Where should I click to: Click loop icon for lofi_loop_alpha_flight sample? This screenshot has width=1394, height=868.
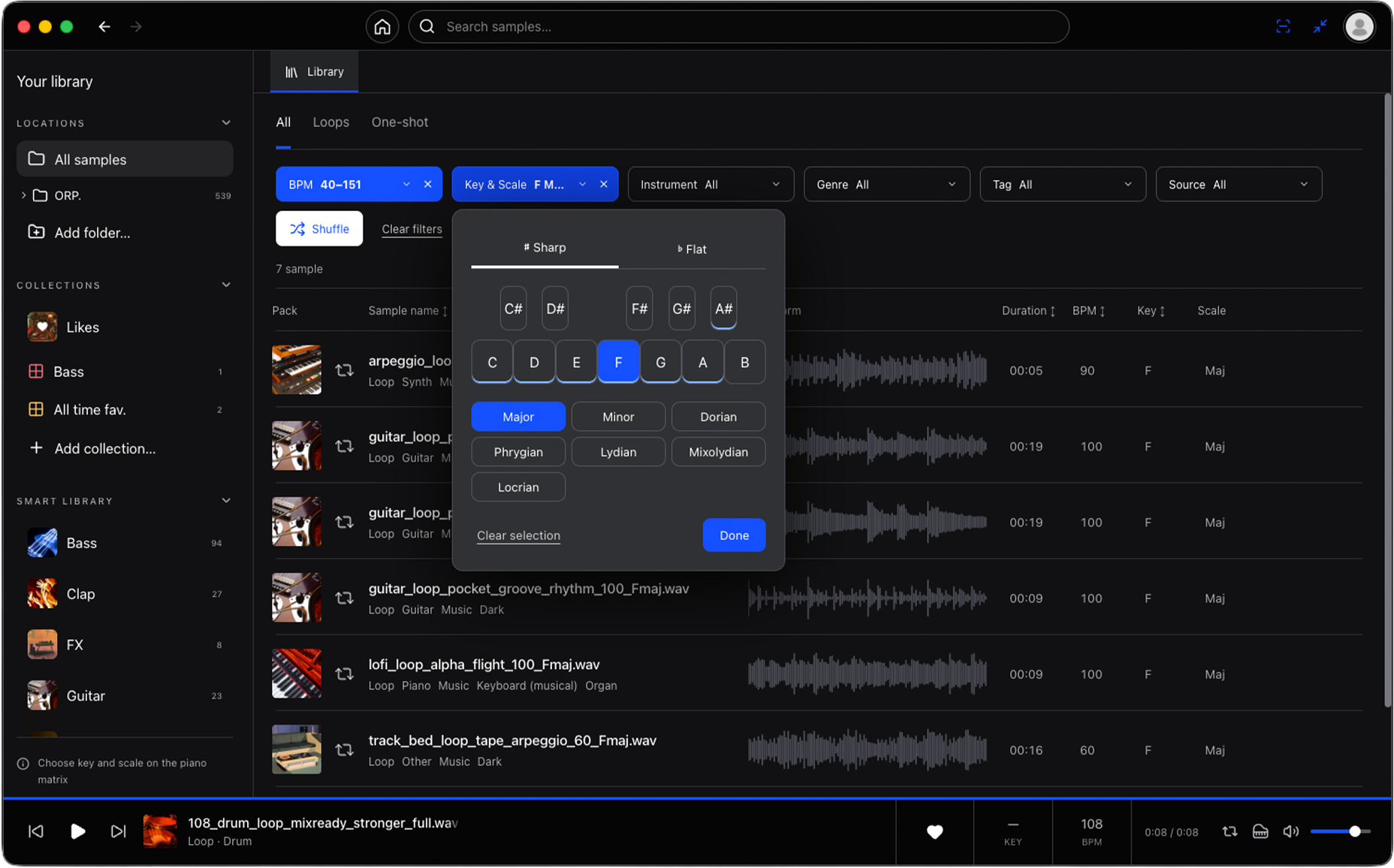(x=344, y=674)
